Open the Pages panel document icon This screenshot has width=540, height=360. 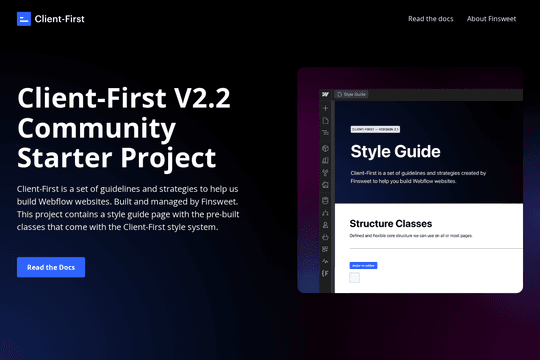pyautogui.click(x=325, y=121)
